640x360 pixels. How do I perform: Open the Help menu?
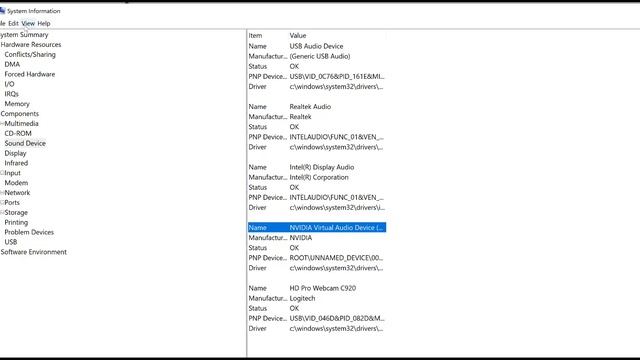tap(44, 23)
